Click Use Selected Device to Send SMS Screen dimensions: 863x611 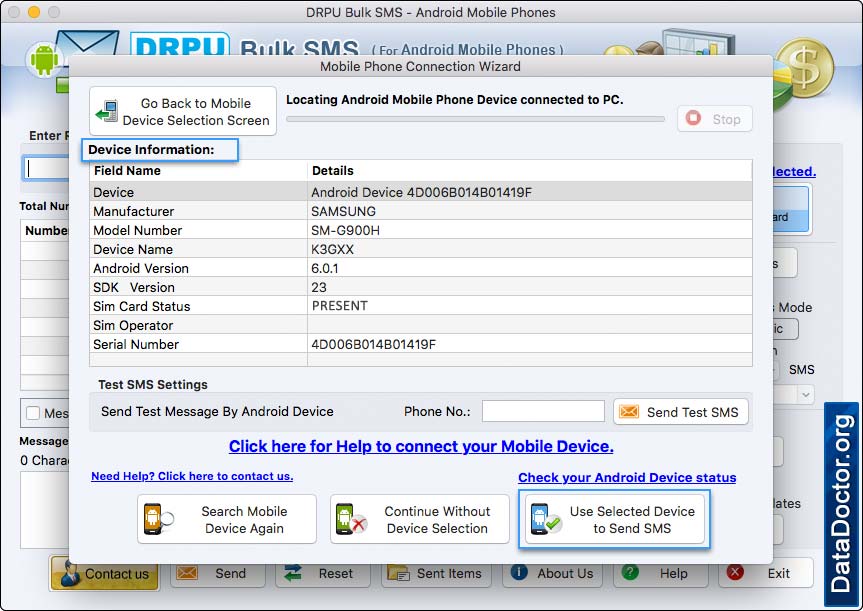pyautogui.click(x=614, y=519)
